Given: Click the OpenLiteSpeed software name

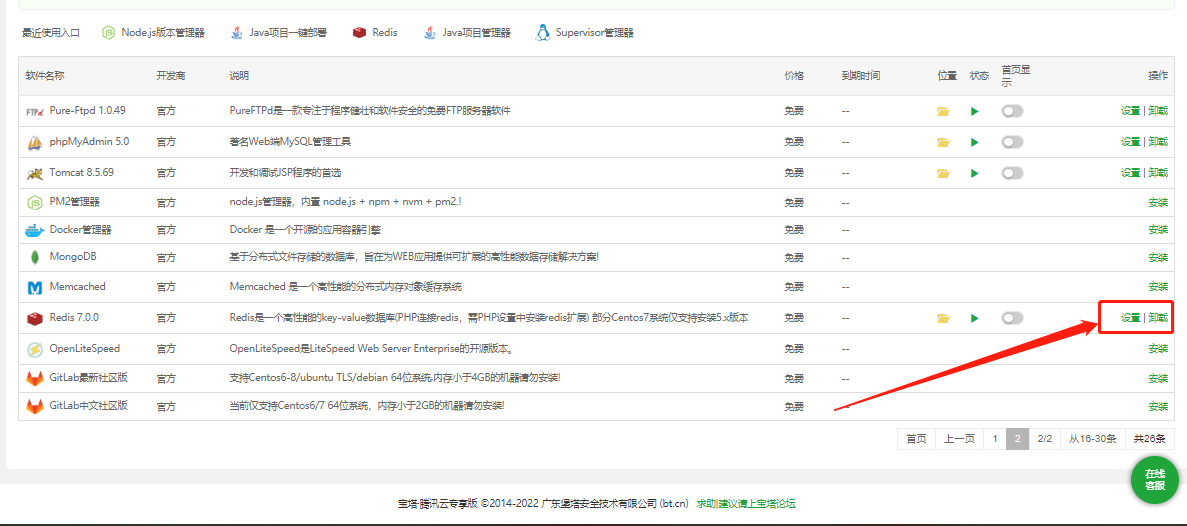Looking at the screenshot, I should pos(85,350).
